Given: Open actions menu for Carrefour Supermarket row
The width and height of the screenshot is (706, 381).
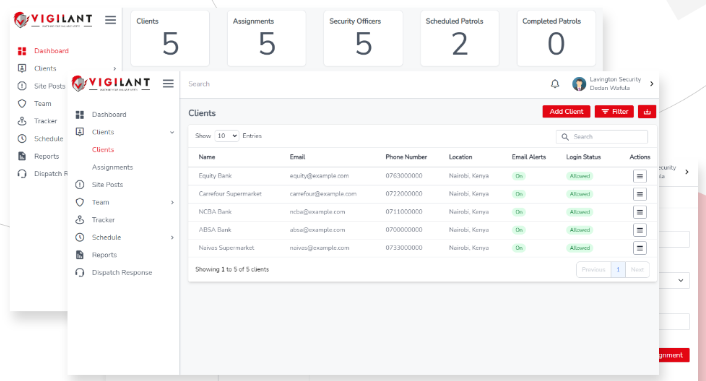Looking at the screenshot, I should tap(640, 194).
